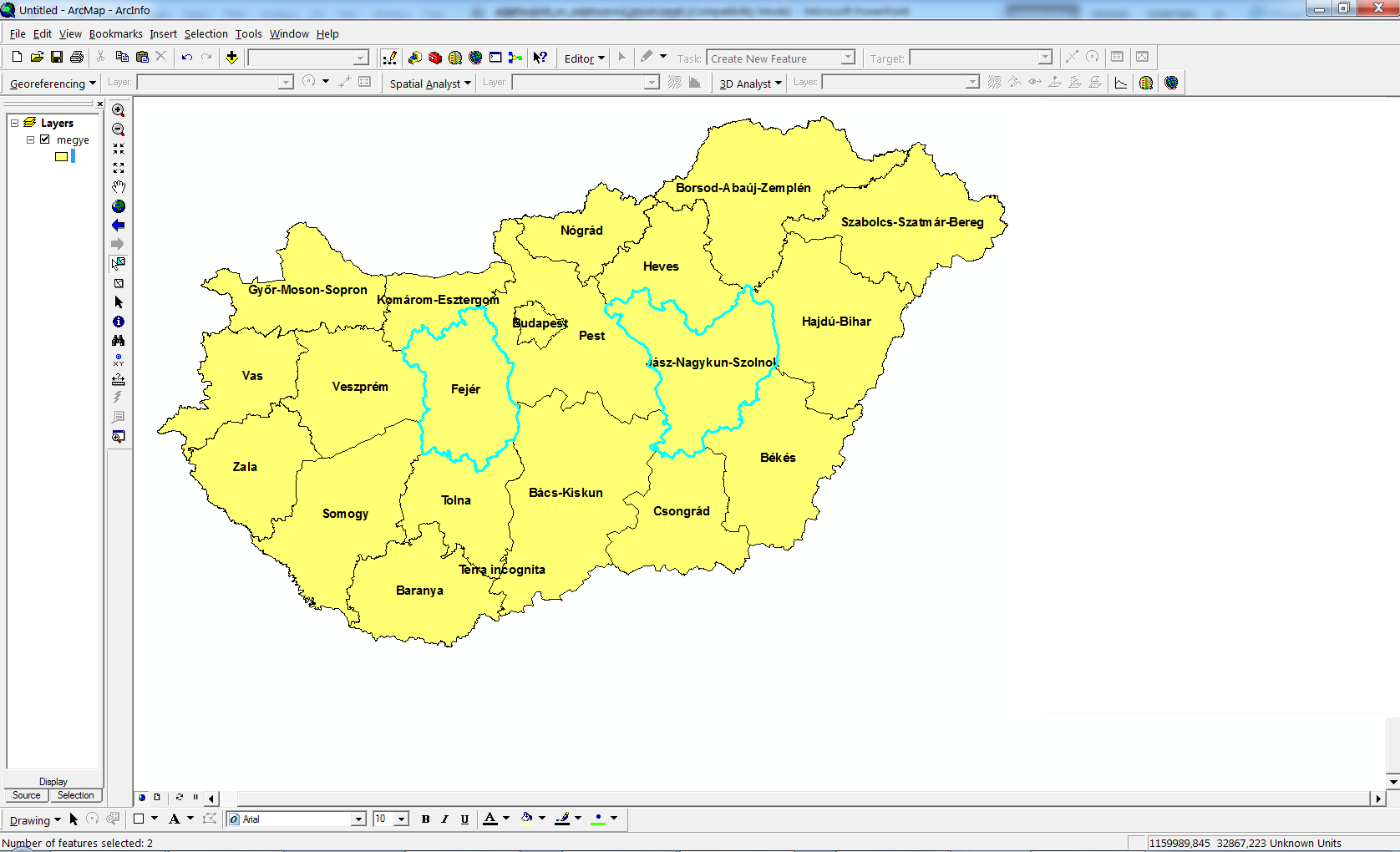Click the Line Color pen swatch

coord(563,819)
